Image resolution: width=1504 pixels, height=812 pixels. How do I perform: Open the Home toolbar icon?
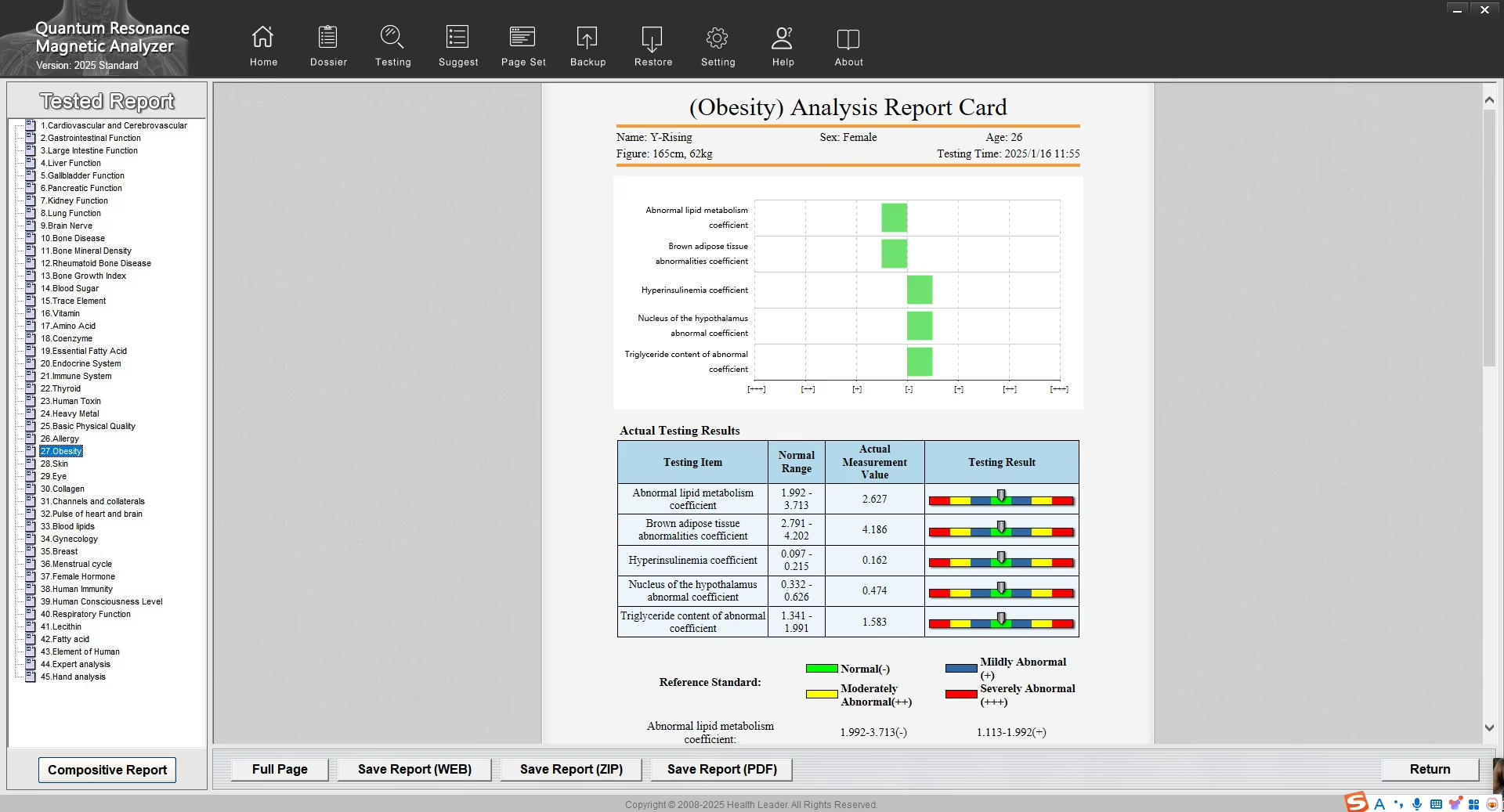coord(263,37)
